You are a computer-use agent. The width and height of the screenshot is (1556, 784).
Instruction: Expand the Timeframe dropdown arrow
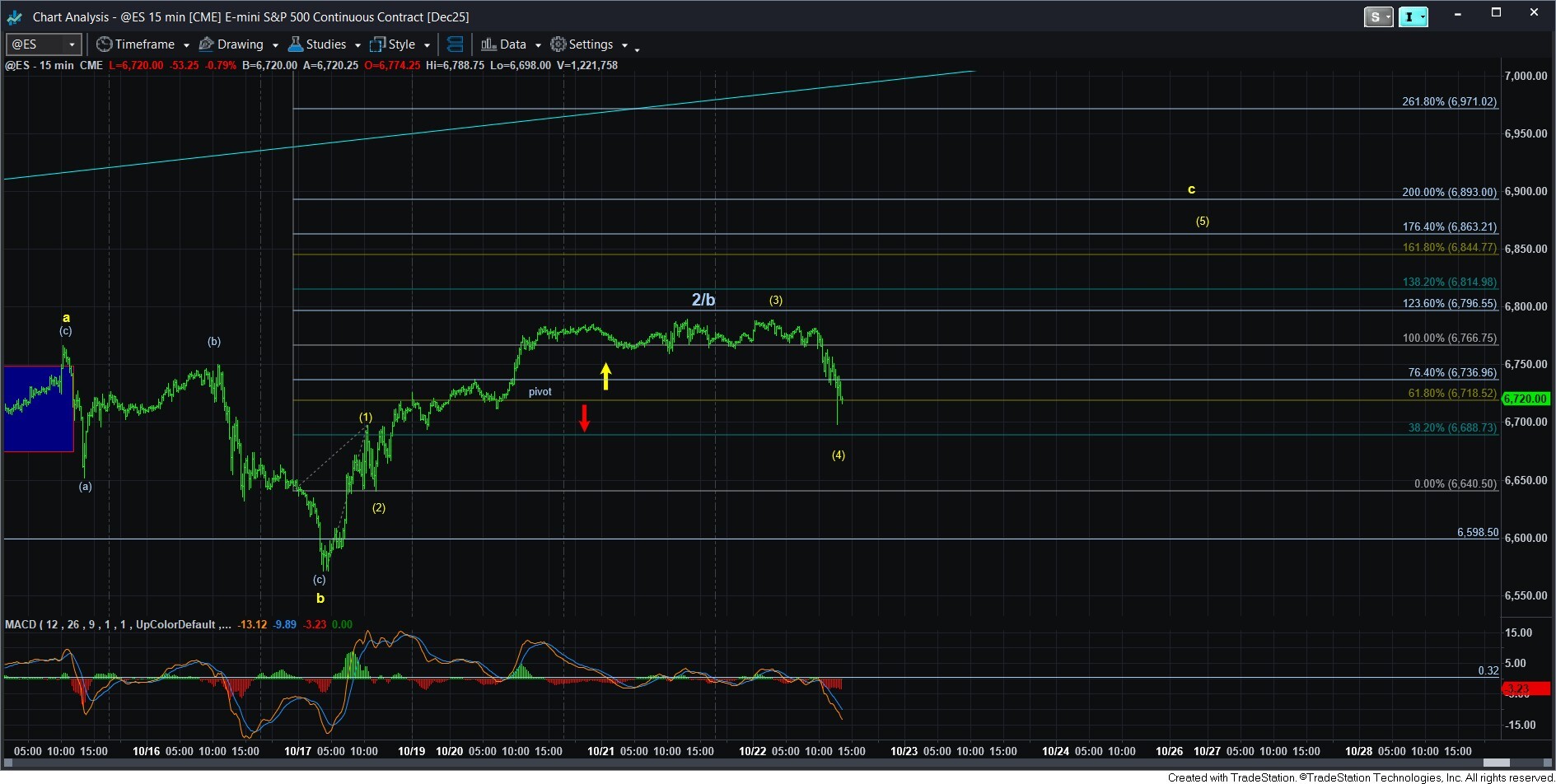(x=186, y=45)
